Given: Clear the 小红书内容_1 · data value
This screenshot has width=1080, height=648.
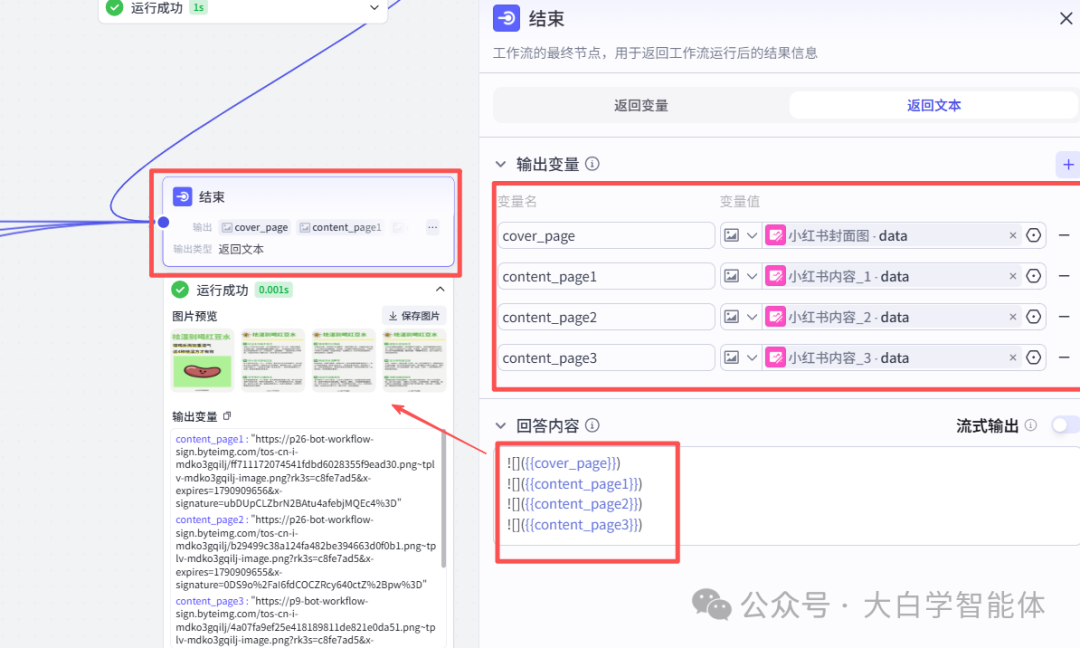Looking at the screenshot, I should (x=1012, y=276).
